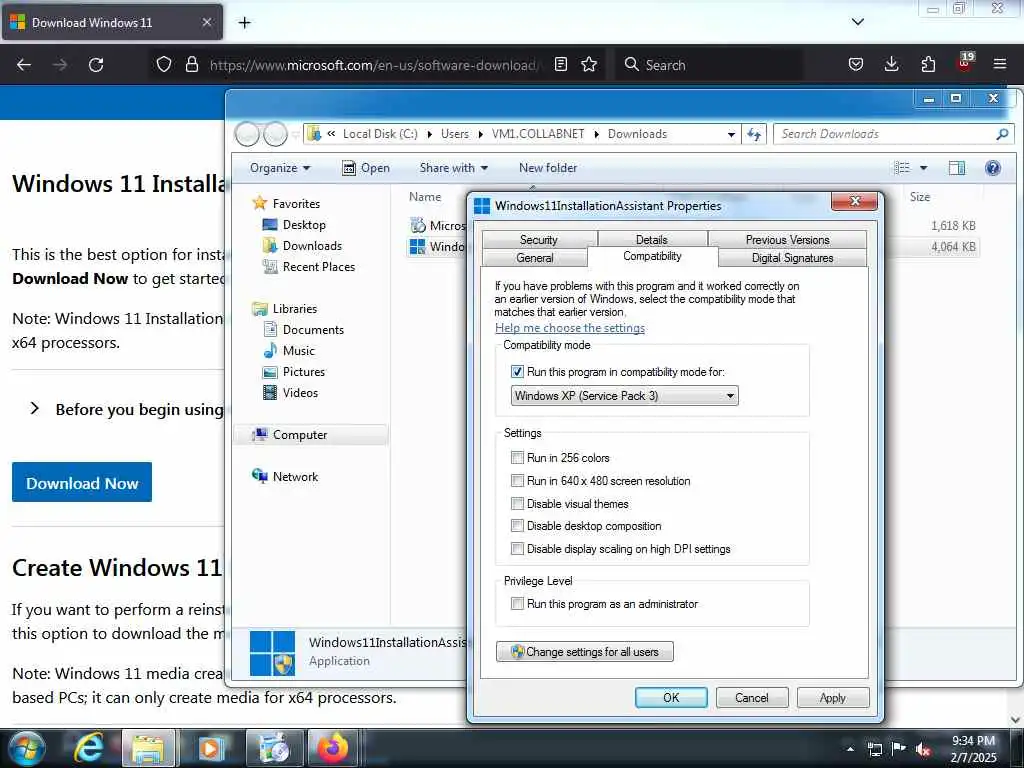Switch to the Previous Versions tab
Image resolution: width=1024 pixels, height=768 pixels.
pos(788,240)
